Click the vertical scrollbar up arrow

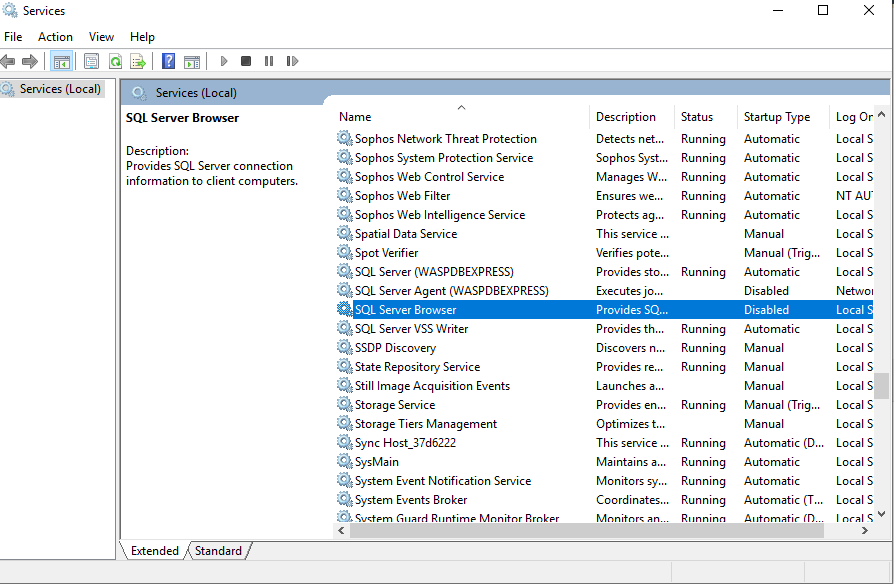point(881,114)
